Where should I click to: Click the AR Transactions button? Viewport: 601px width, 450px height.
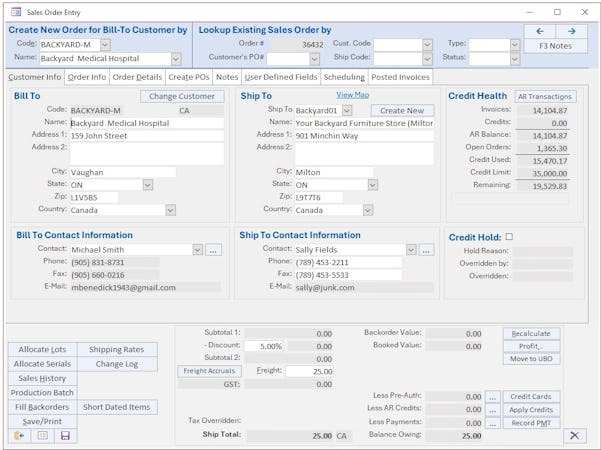tap(545, 97)
